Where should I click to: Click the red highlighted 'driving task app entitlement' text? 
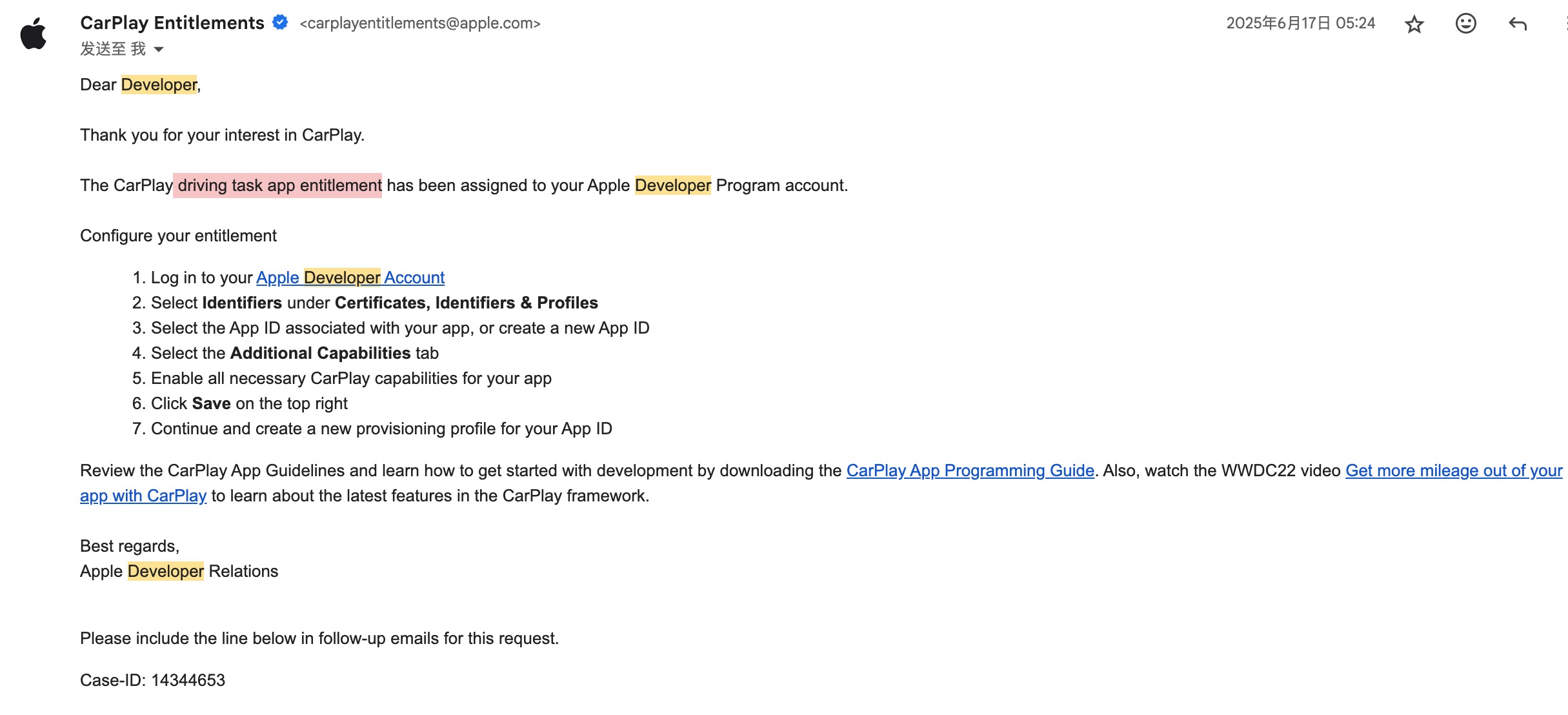click(x=278, y=185)
